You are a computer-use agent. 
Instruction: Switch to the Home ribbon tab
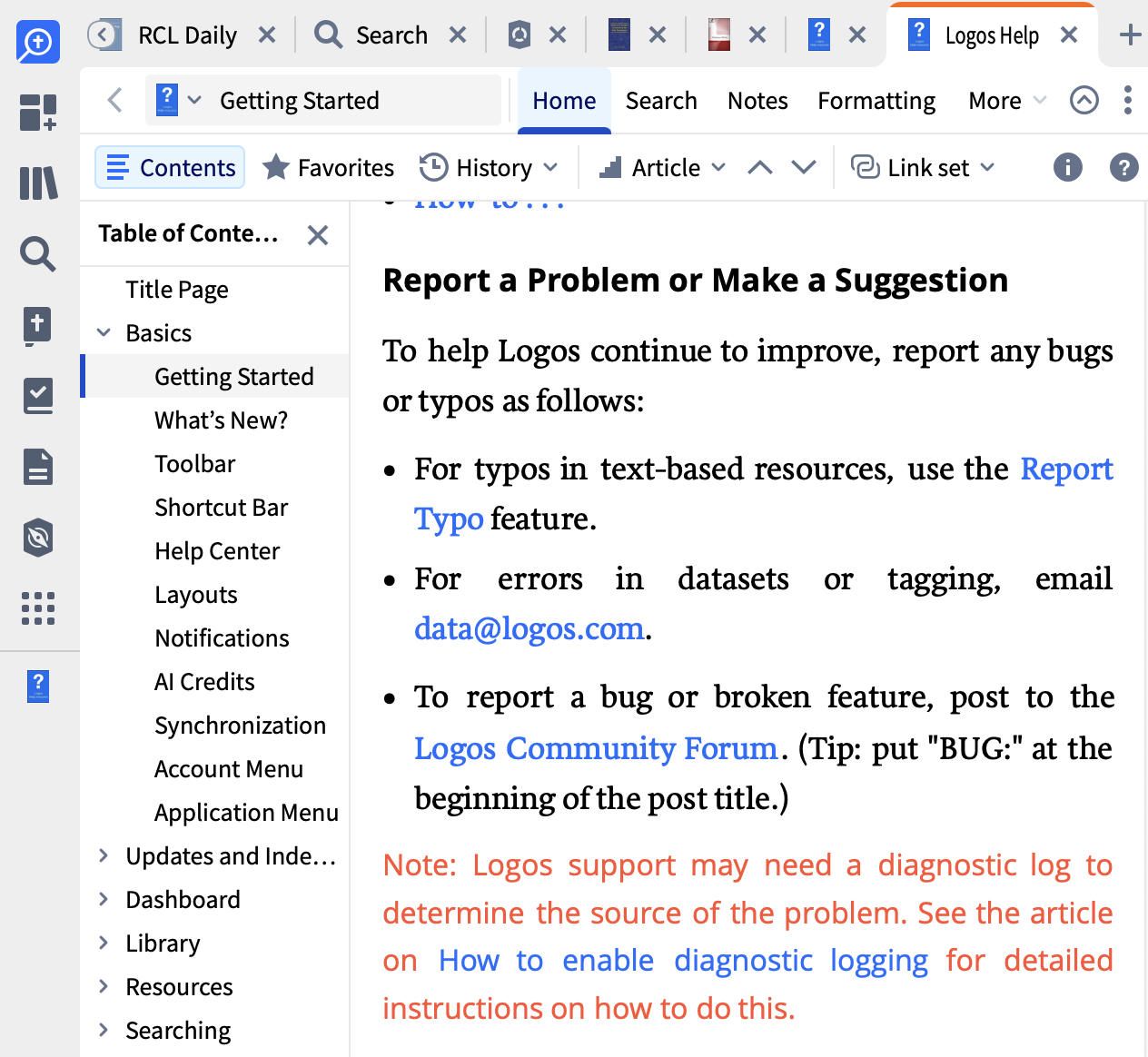564,101
